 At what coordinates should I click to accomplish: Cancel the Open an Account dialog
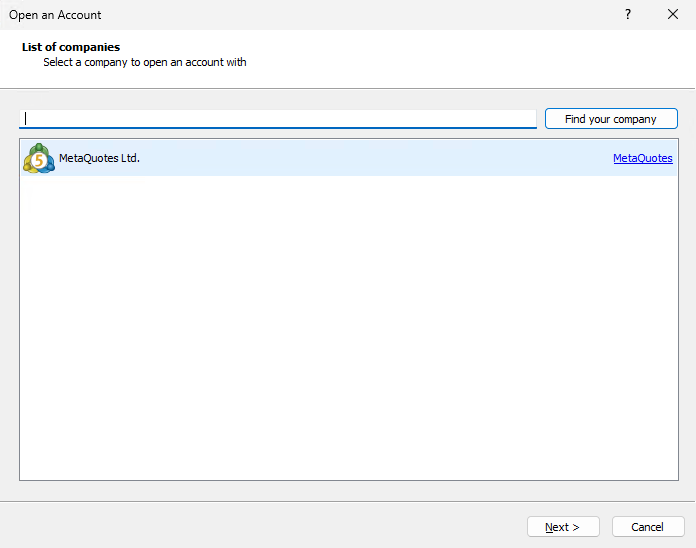(x=648, y=527)
